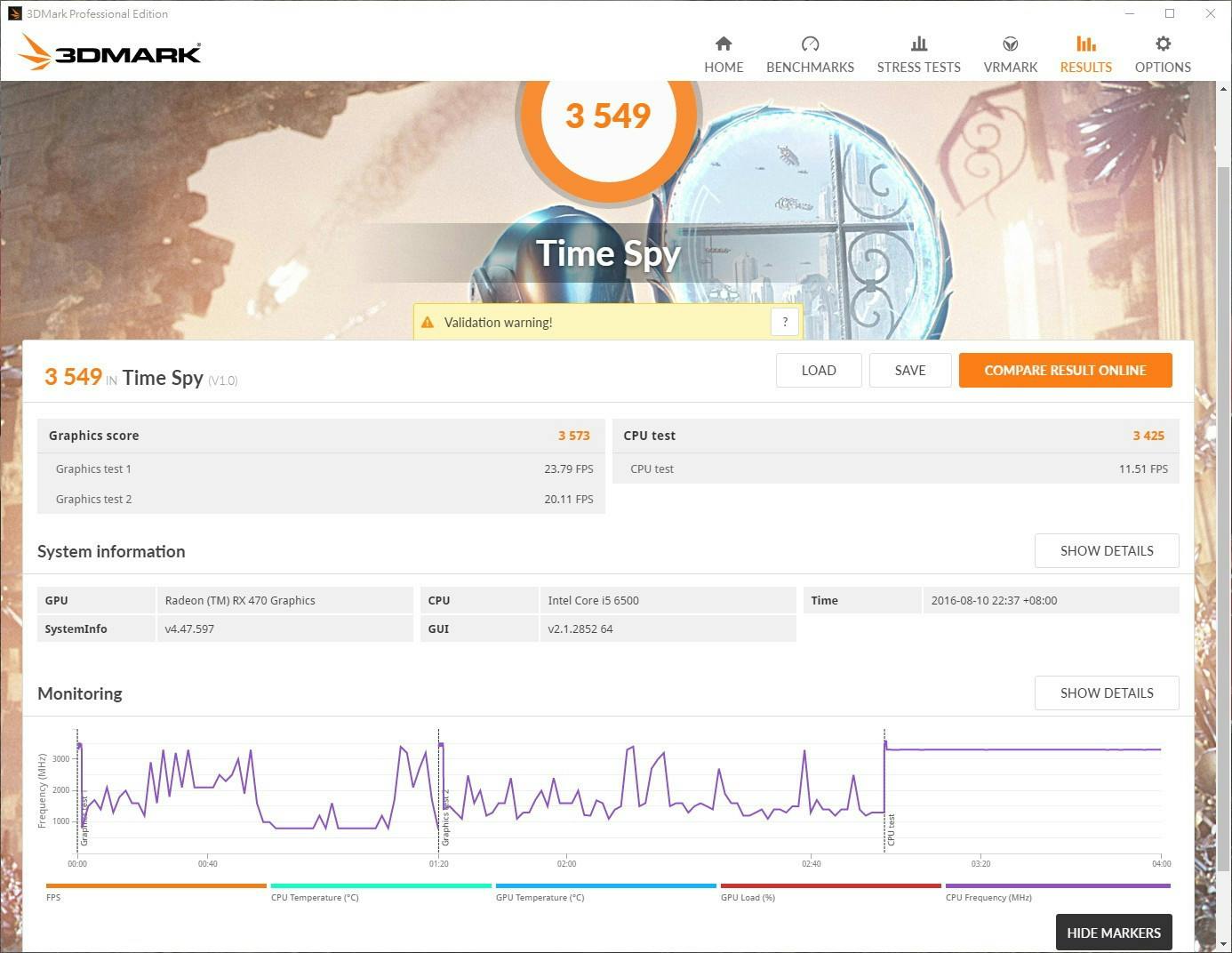Hide markers on the monitoring graph

1113,933
